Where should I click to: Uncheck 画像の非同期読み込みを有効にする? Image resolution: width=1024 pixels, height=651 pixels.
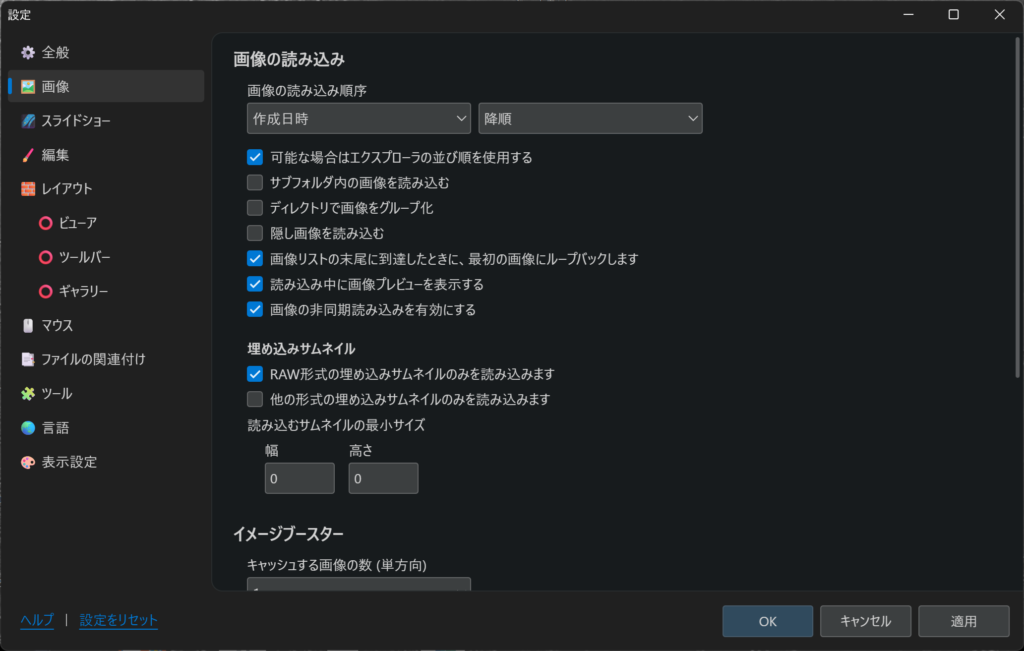255,309
